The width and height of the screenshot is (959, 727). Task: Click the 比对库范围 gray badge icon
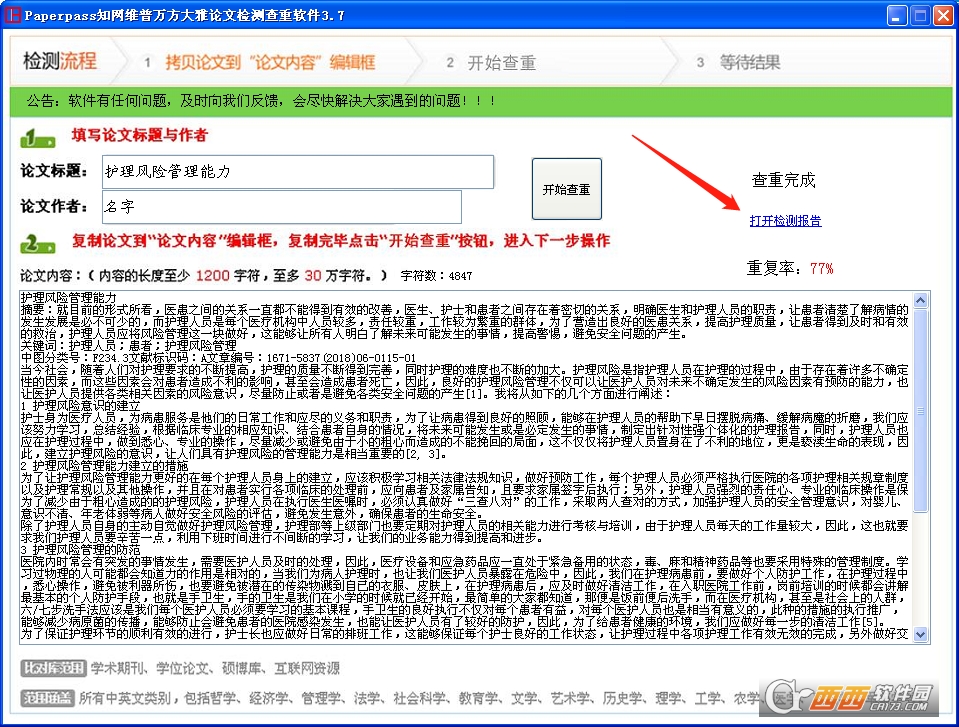point(53,668)
